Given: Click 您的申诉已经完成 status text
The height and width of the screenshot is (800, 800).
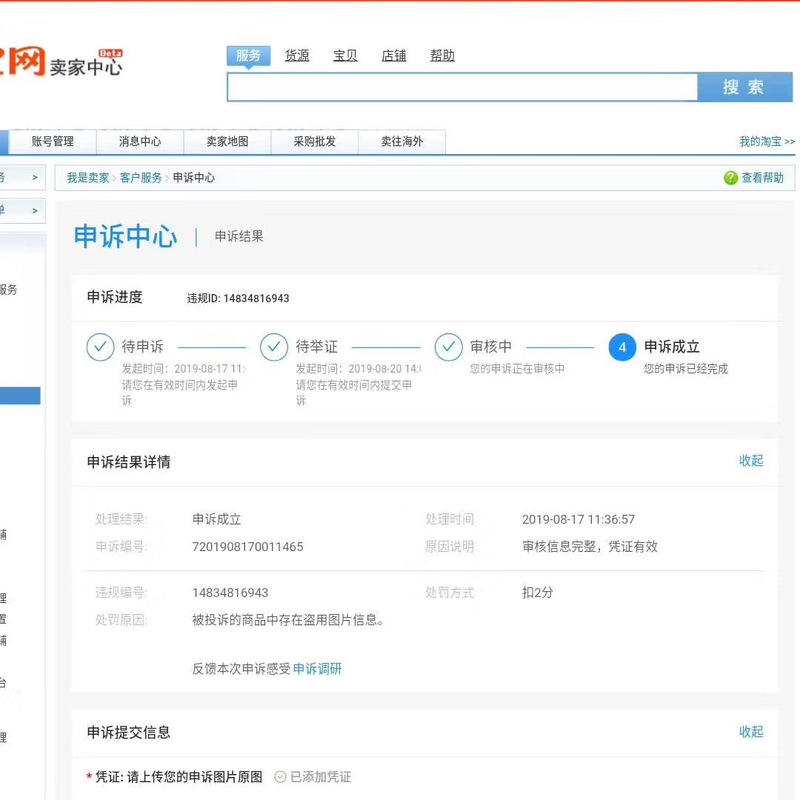Looking at the screenshot, I should tap(686, 368).
